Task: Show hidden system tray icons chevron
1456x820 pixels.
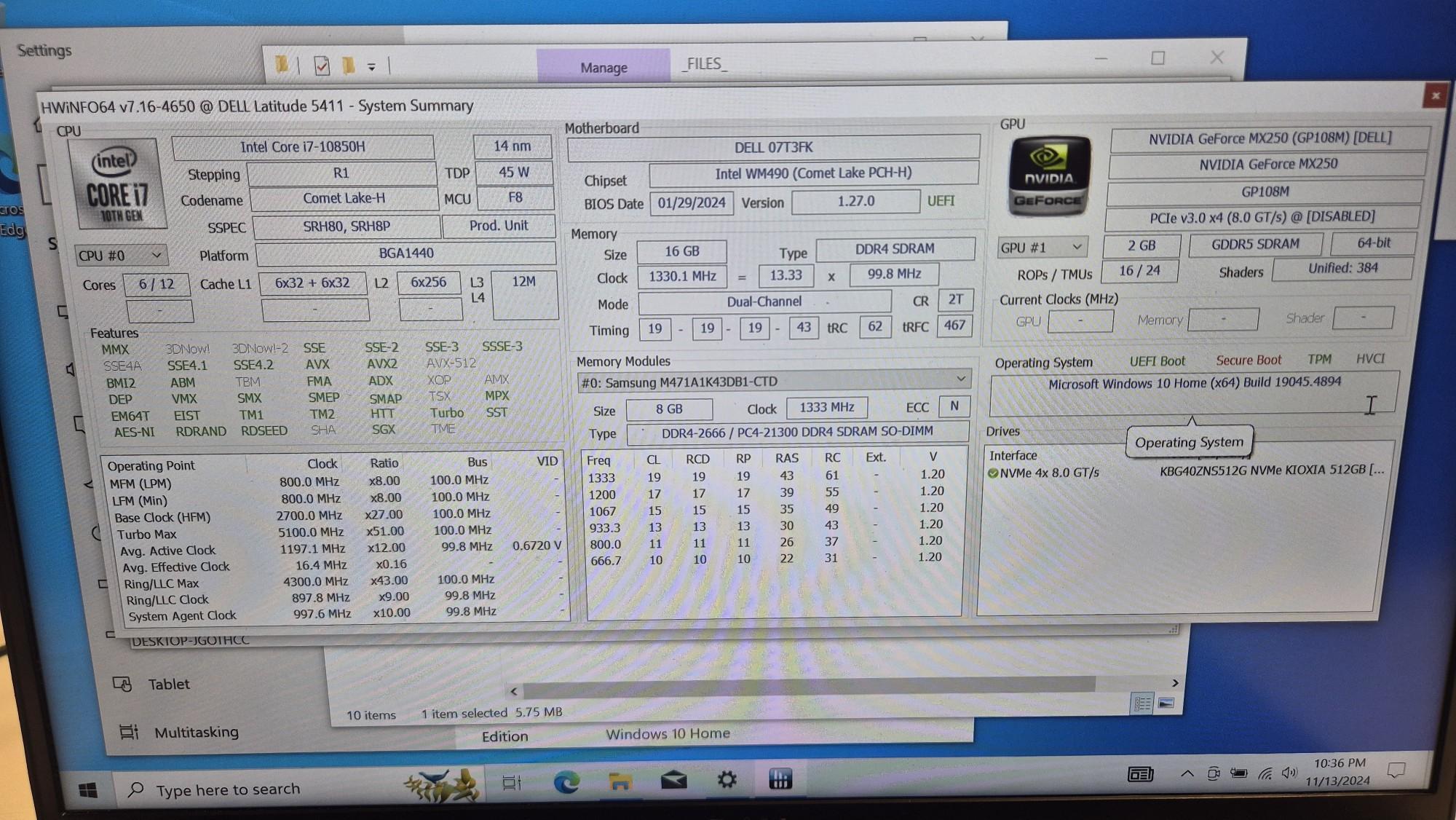Action: coord(1187,773)
